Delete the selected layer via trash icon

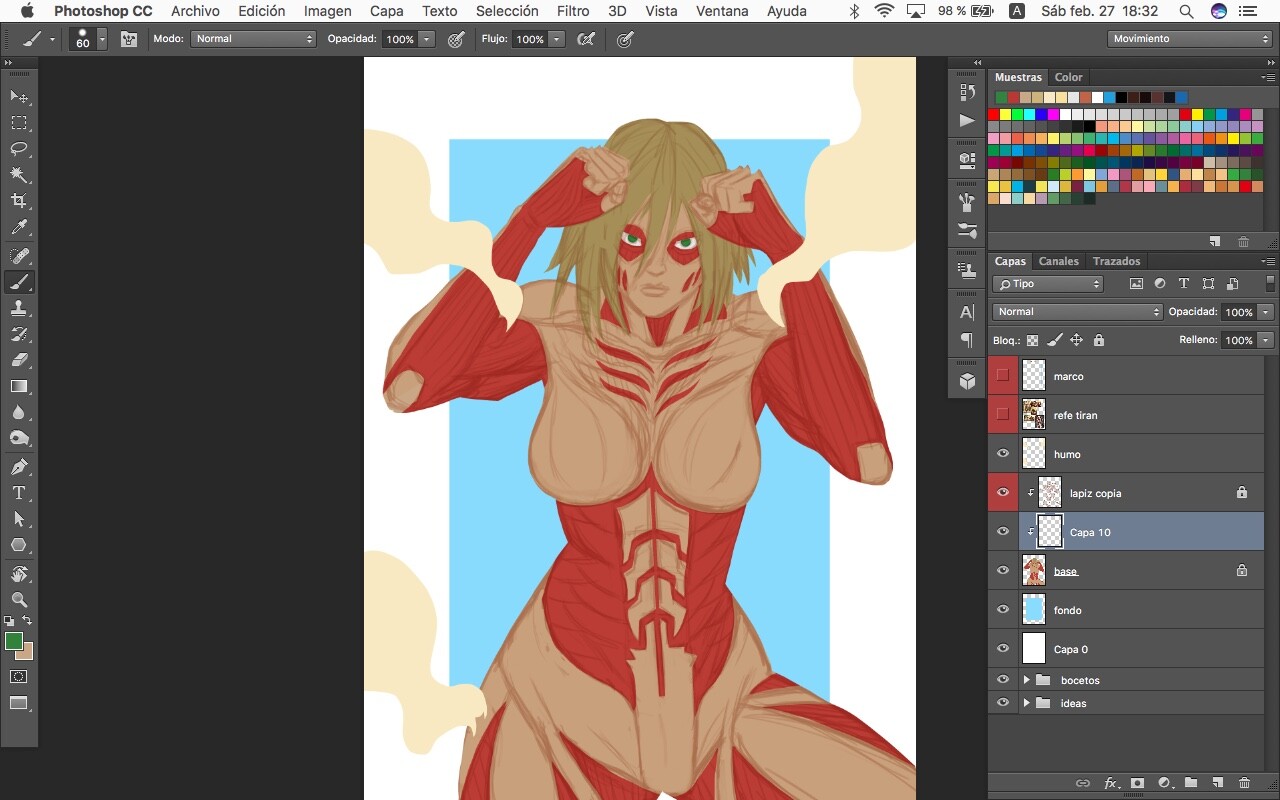click(x=1244, y=783)
